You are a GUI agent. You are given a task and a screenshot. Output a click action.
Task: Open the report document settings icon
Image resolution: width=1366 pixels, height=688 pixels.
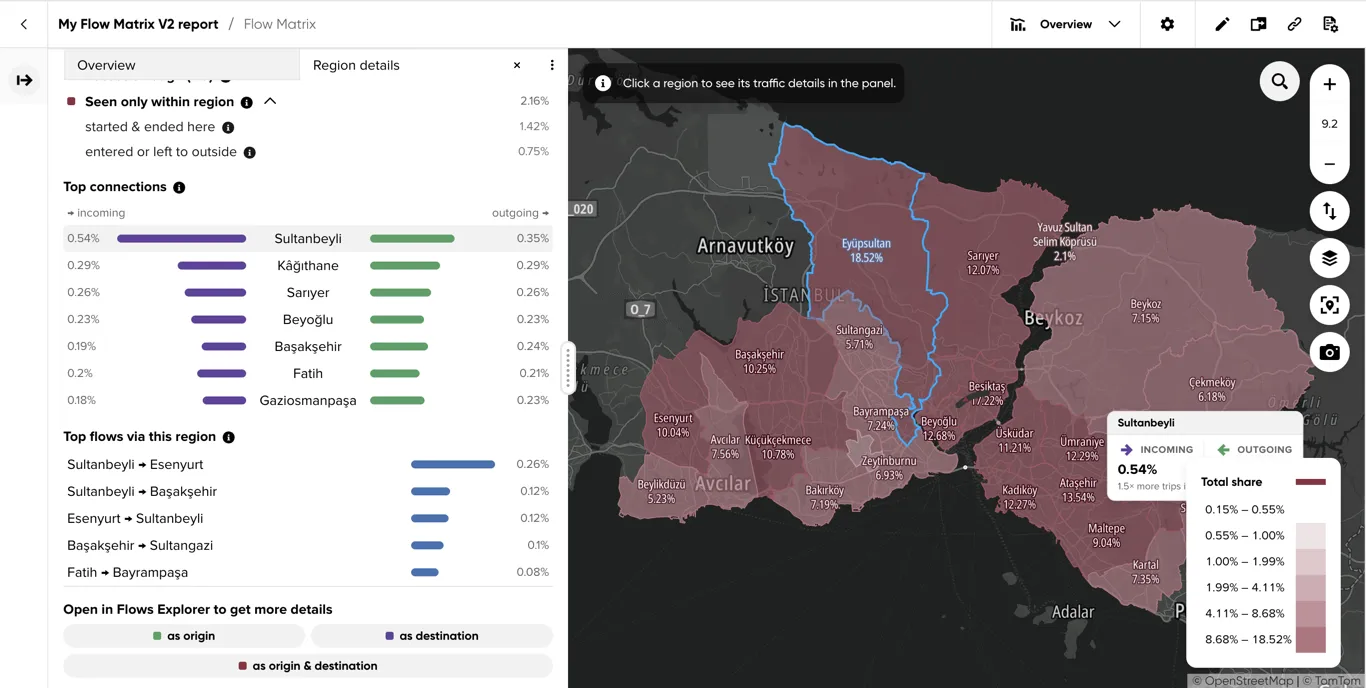[x=1330, y=24]
